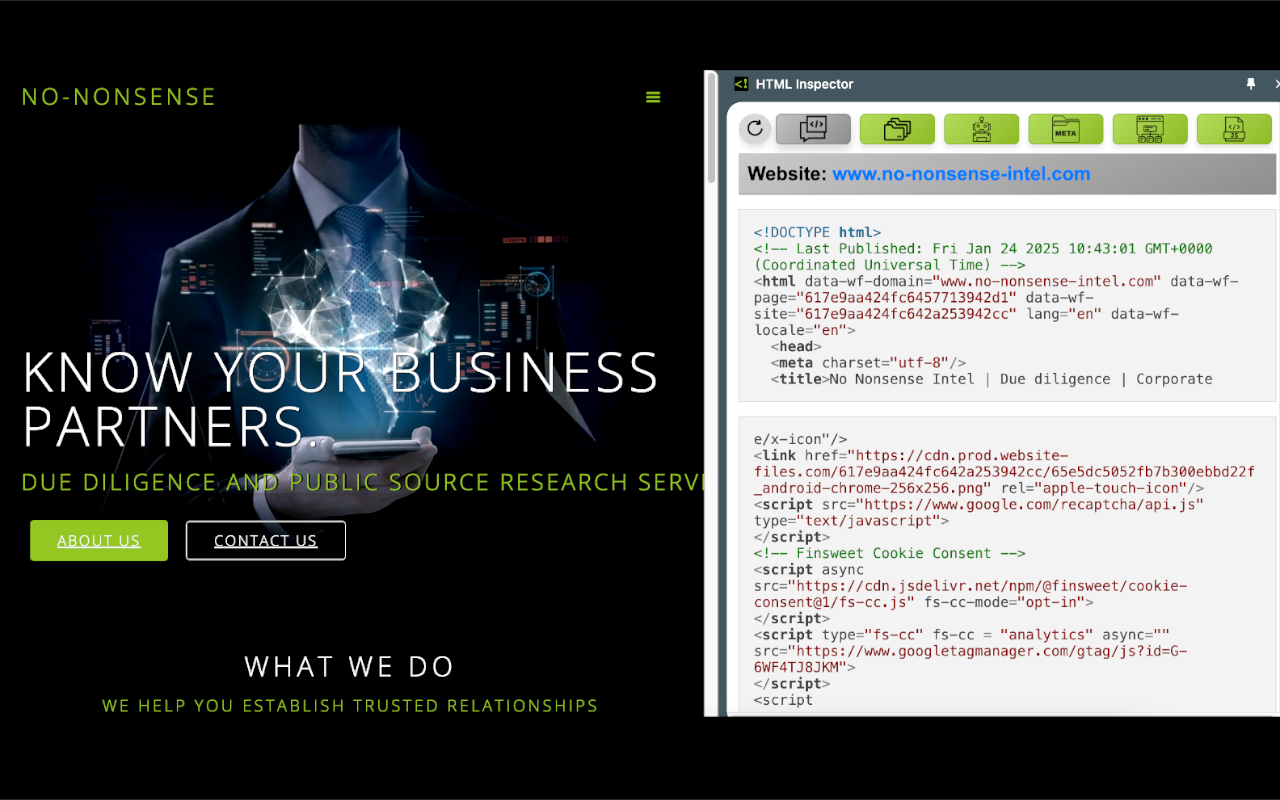This screenshot has width=1280, height=800.
Task: Open the META folder tab
Action: click(x=1065, y=128)
